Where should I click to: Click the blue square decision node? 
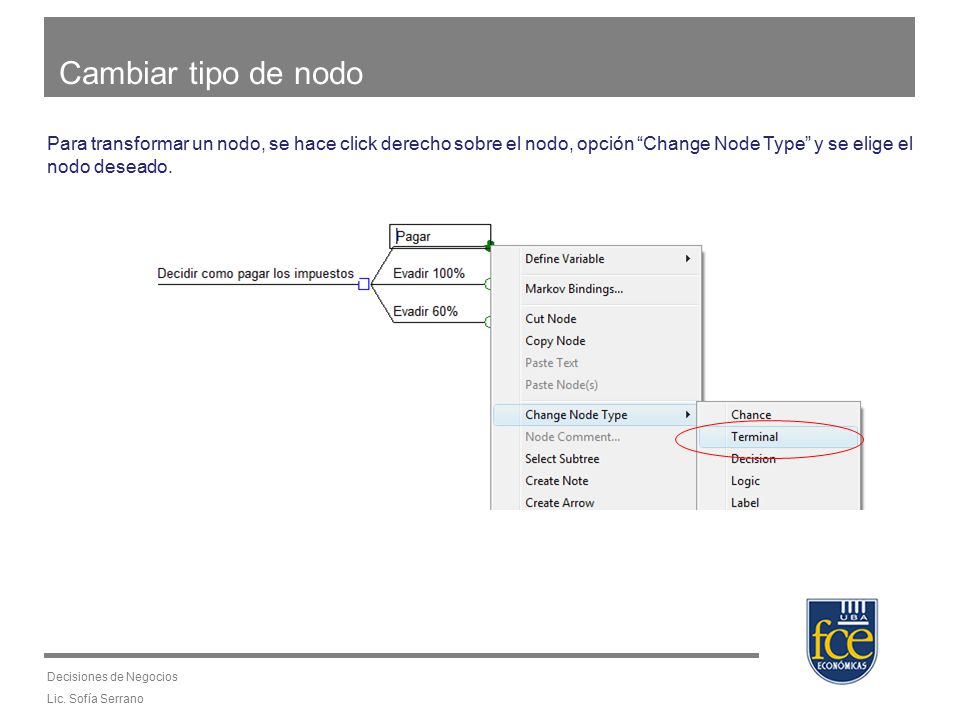point(364,284)
